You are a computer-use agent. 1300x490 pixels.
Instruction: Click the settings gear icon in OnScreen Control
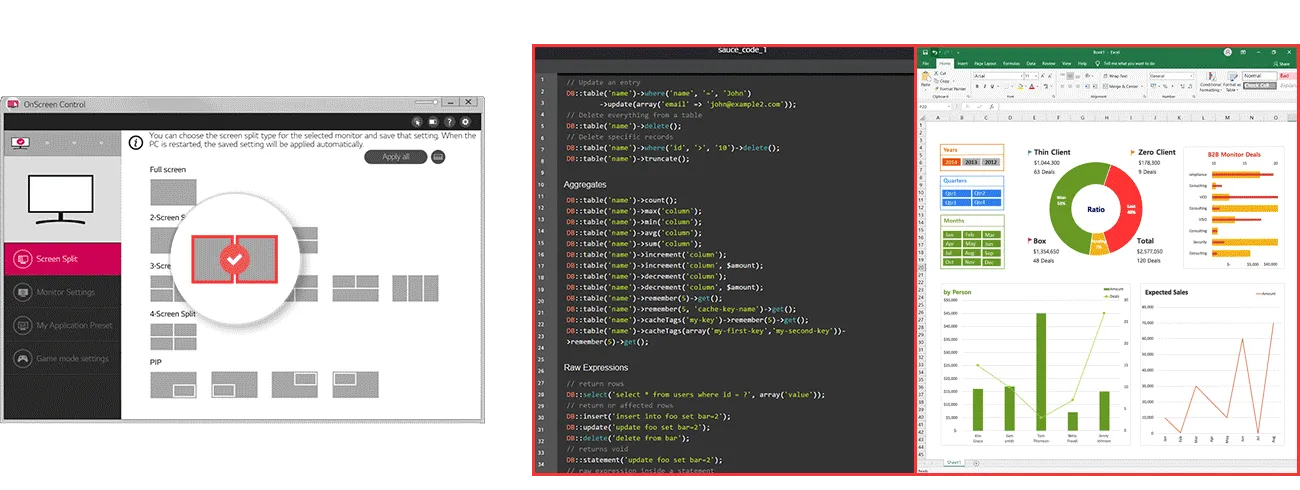pos(465,122)
